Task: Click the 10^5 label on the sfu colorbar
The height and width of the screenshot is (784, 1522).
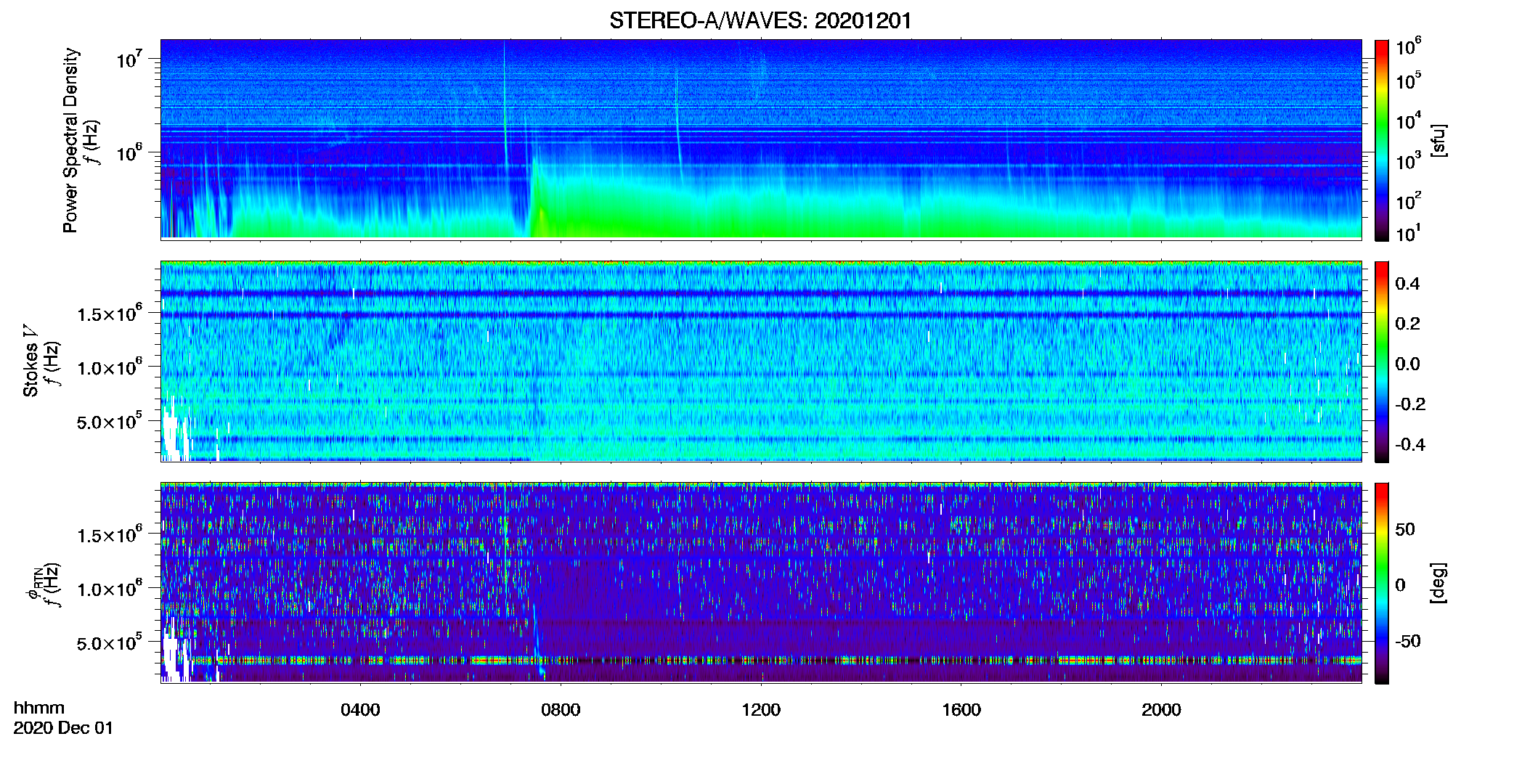Action: pyautogui.click(x=1409, y=80)
